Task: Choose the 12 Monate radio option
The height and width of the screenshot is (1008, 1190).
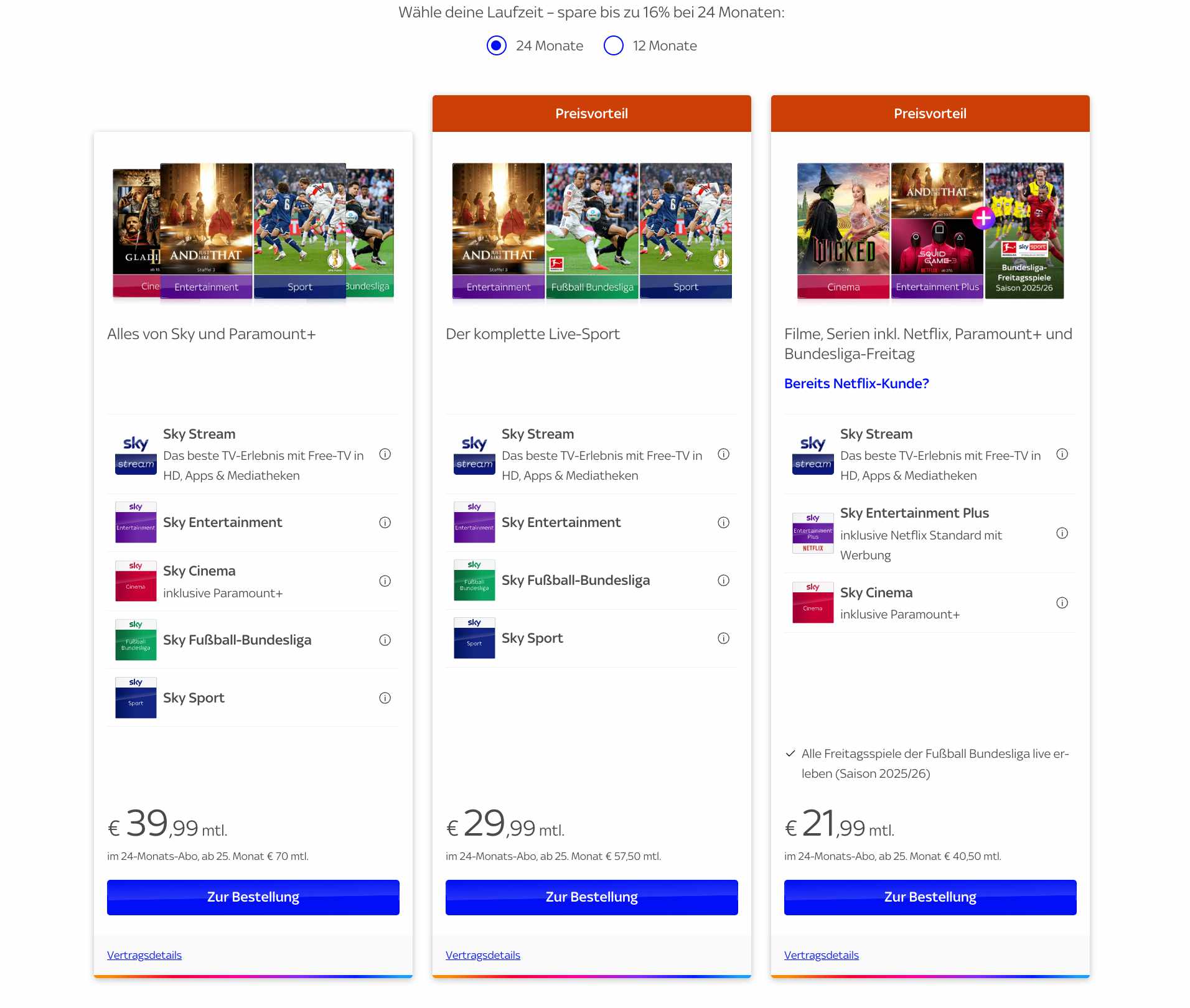Action: point(614,45)
